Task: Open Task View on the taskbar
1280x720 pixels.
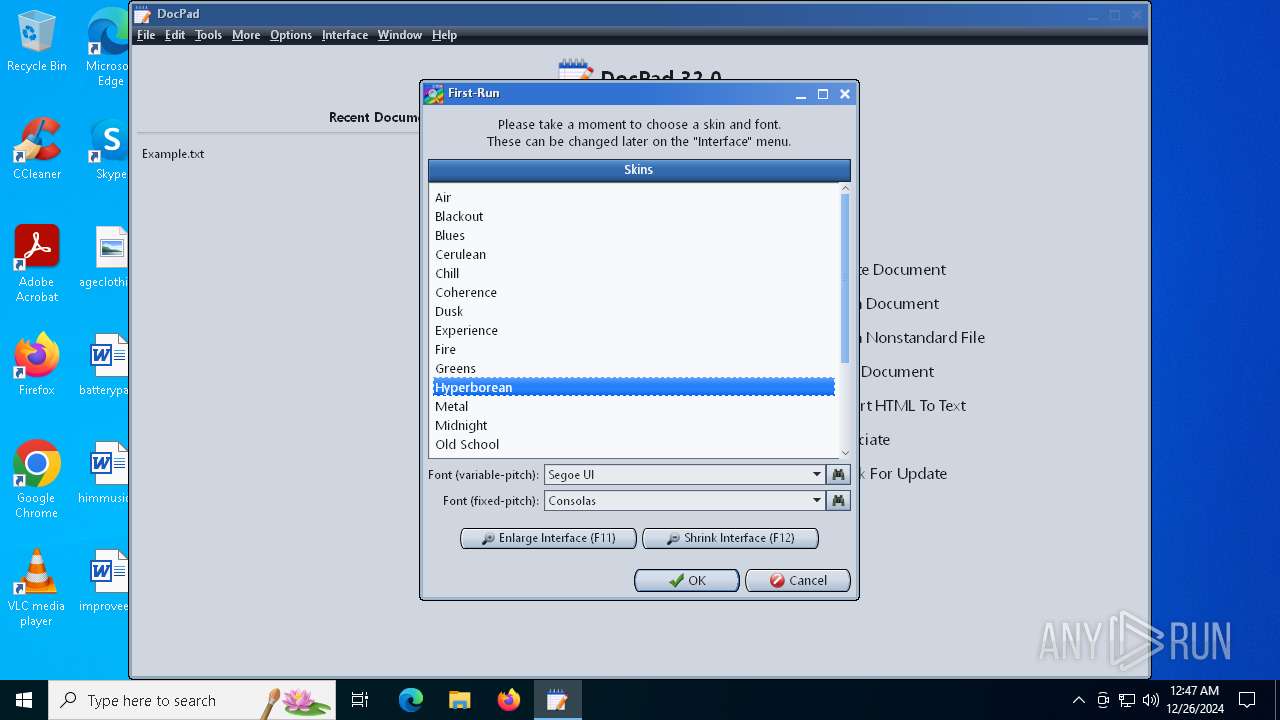Action: [360, 700]
